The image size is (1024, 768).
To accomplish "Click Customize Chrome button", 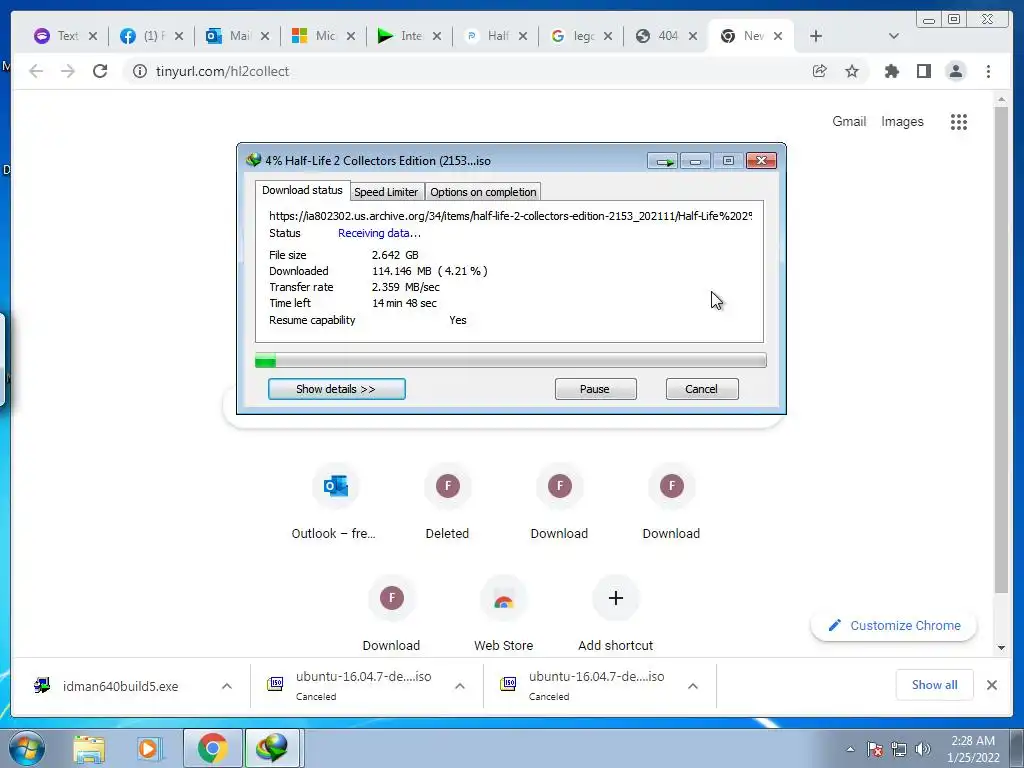I will tap(893, 626).
